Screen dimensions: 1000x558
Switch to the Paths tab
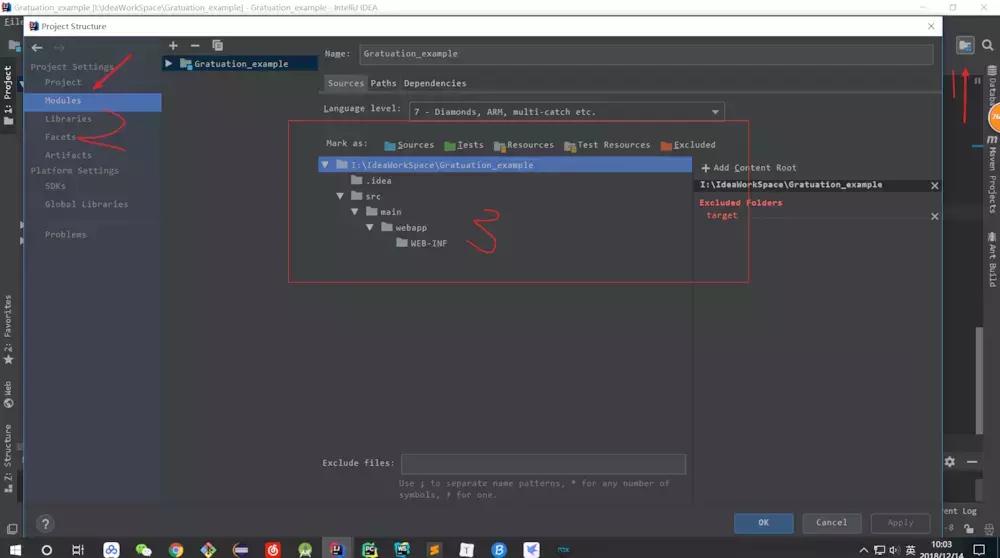pyautogui.click(x=383, y=83)
